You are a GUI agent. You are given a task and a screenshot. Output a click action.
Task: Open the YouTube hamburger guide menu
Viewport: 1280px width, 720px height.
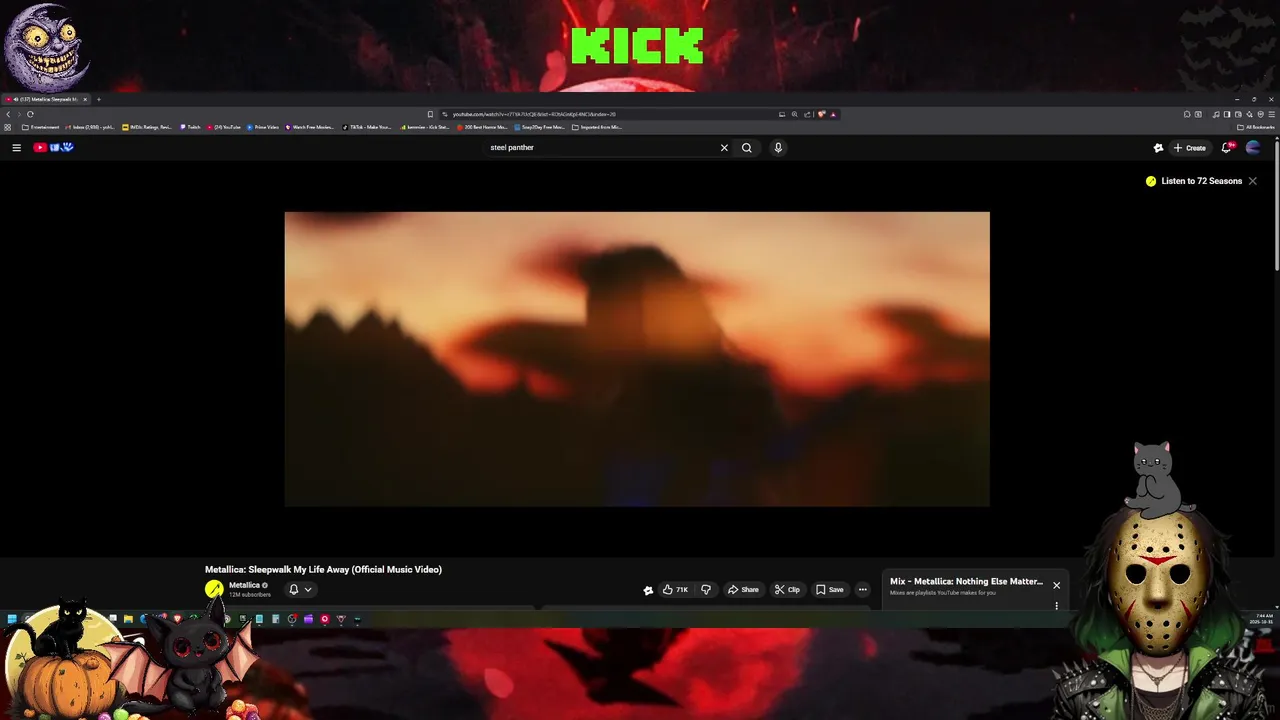(x=16, y=147)
